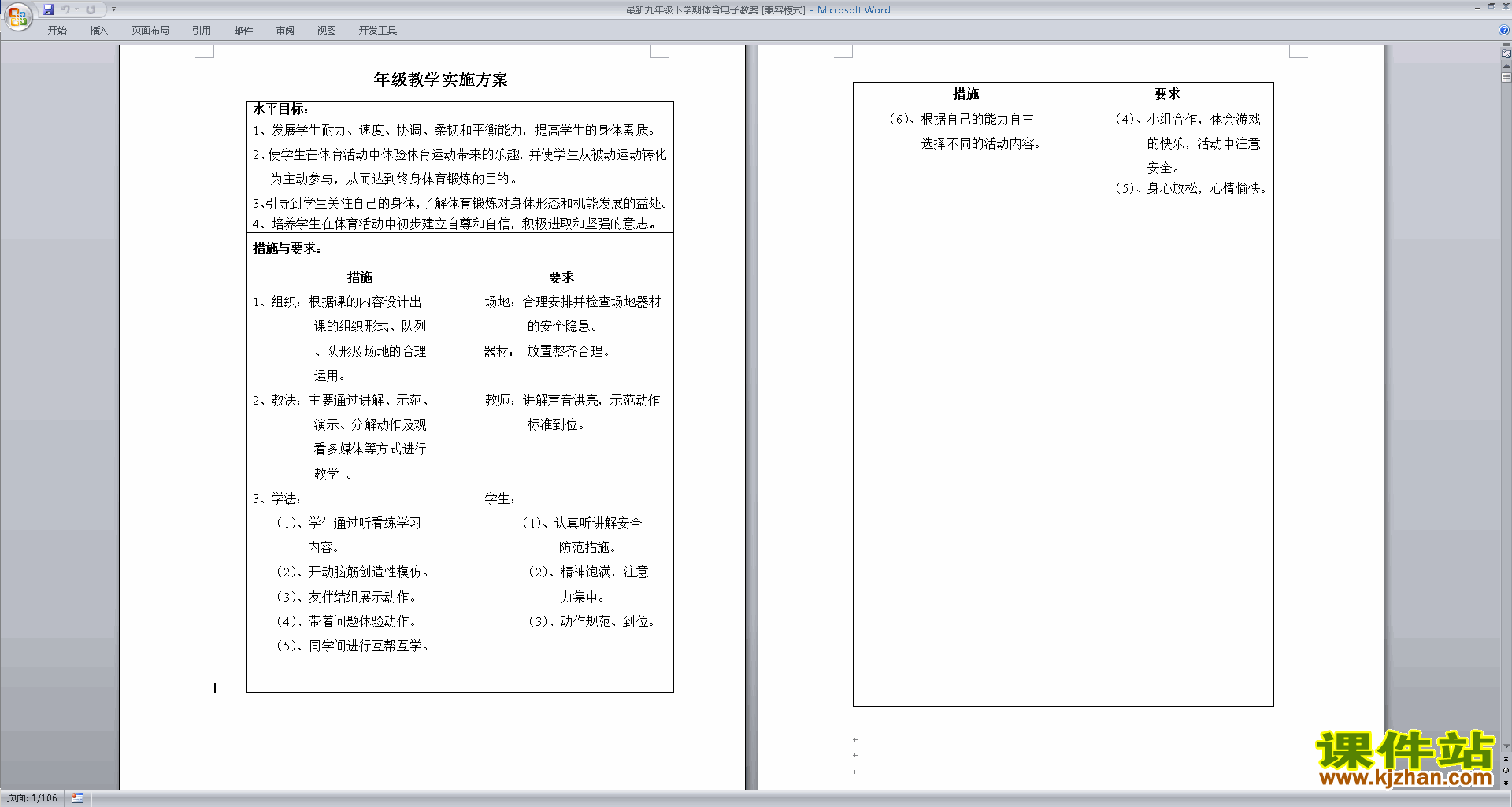
Task: Switch to the 视图 tab
Action: click(x=326, y=30)
